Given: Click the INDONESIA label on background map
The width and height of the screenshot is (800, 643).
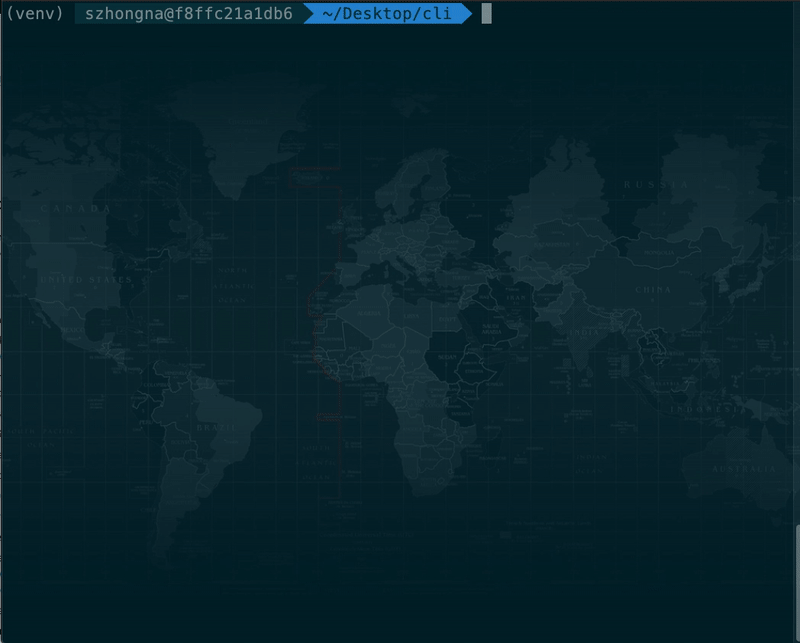Looking at the screenshot, I should click(x=709, y=409).
